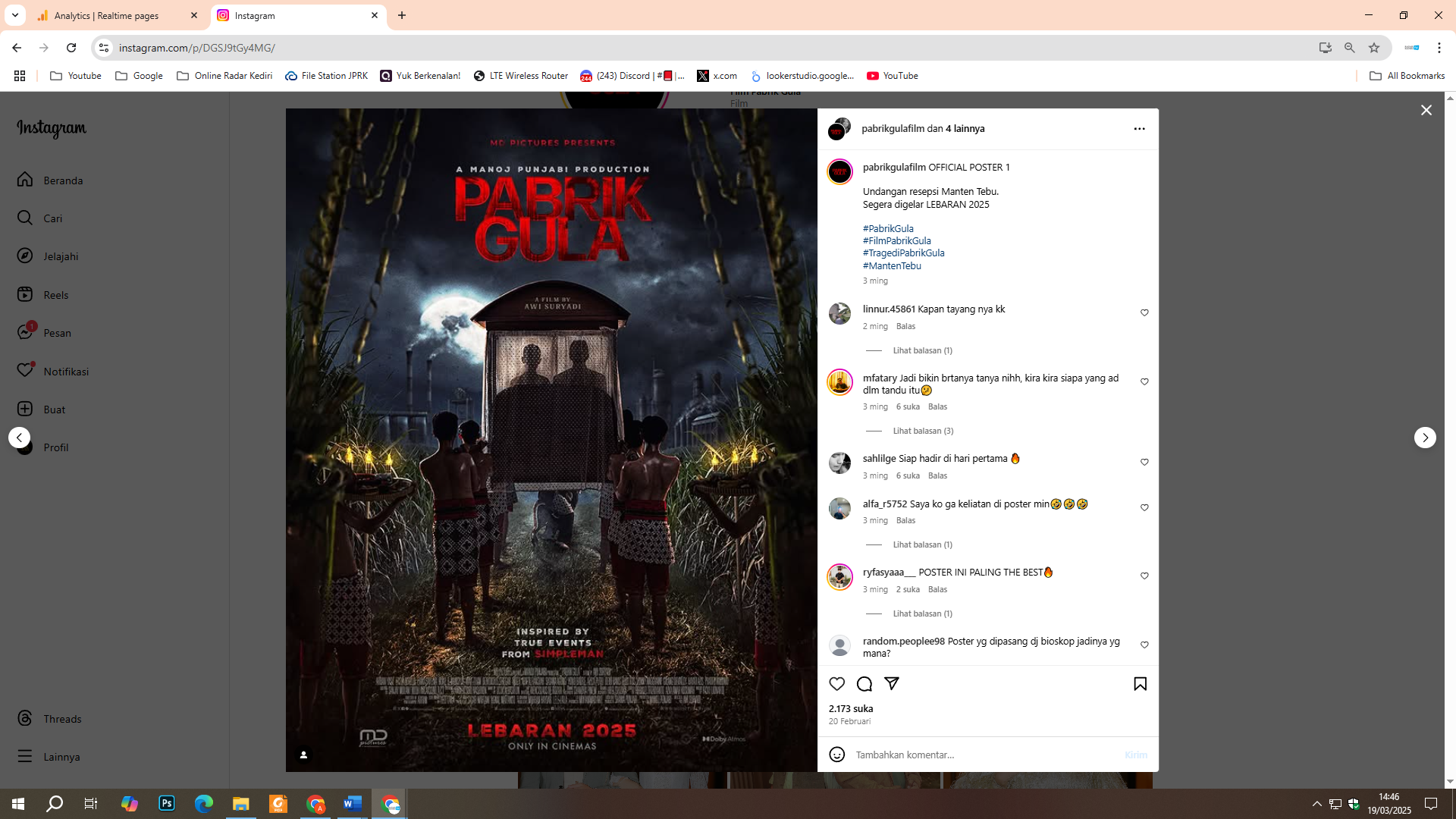
Task: Click Kirim to post comment
Action: tap(1135, 755)
